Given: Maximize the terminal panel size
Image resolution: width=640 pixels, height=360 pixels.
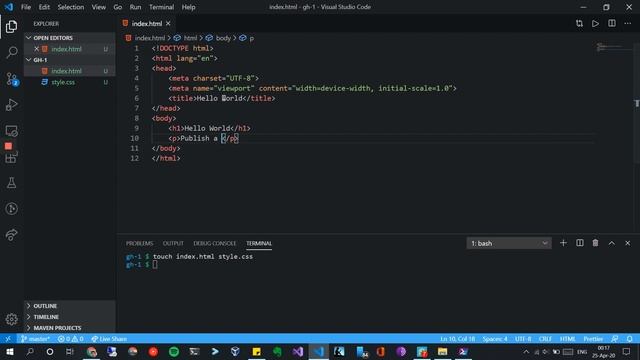Looking at the screenshot, I should [611, 243].
